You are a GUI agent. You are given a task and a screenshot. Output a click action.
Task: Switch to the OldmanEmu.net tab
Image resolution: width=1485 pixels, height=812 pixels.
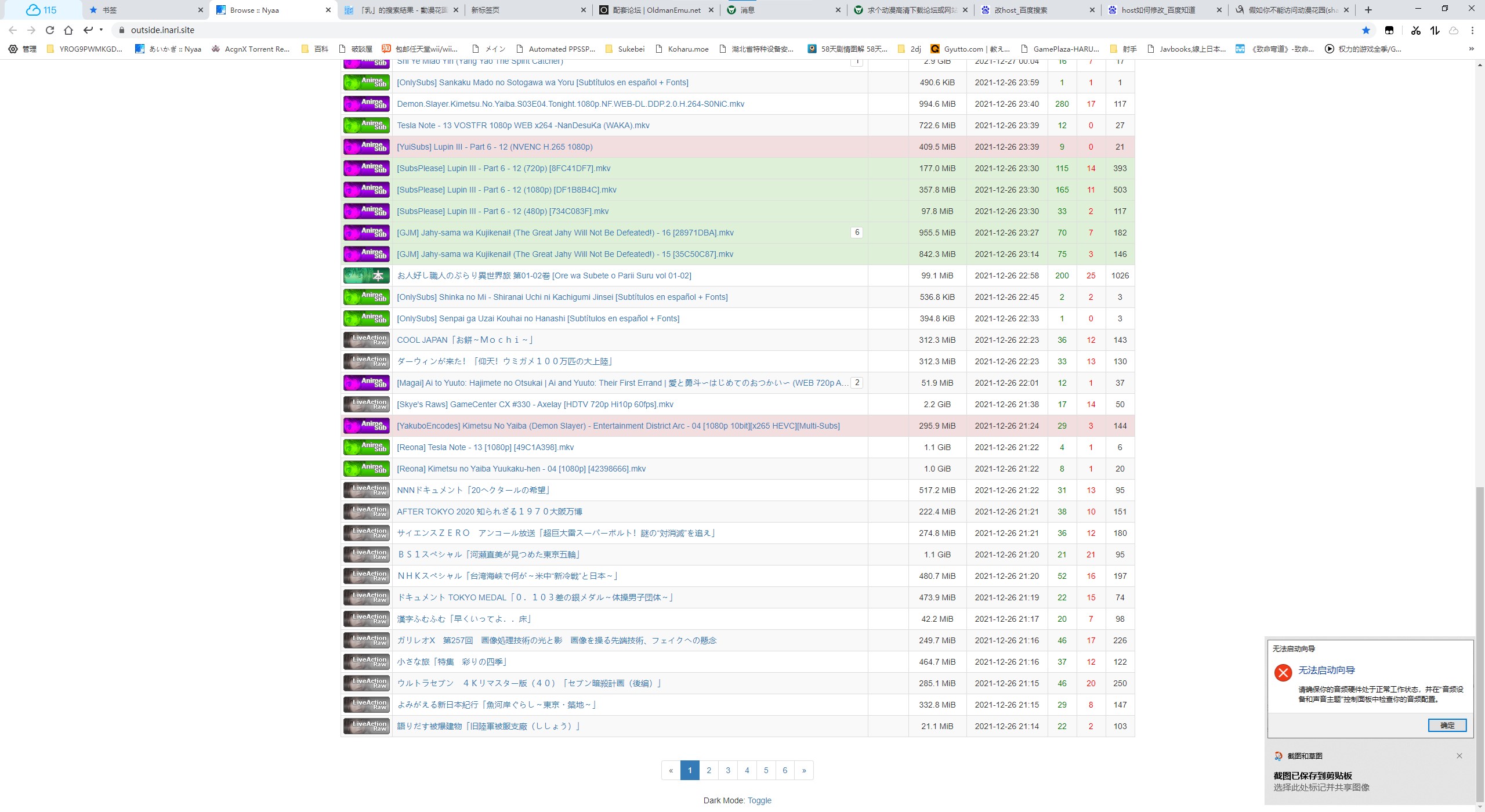[657, 10]
